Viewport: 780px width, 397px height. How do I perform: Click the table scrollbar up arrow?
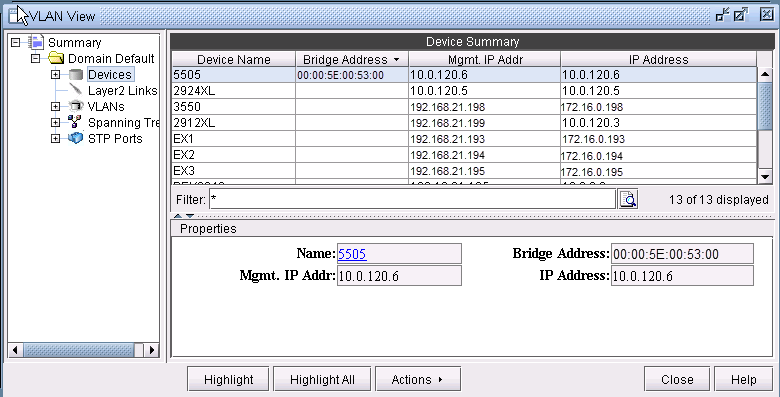click(x=765, y=75)
